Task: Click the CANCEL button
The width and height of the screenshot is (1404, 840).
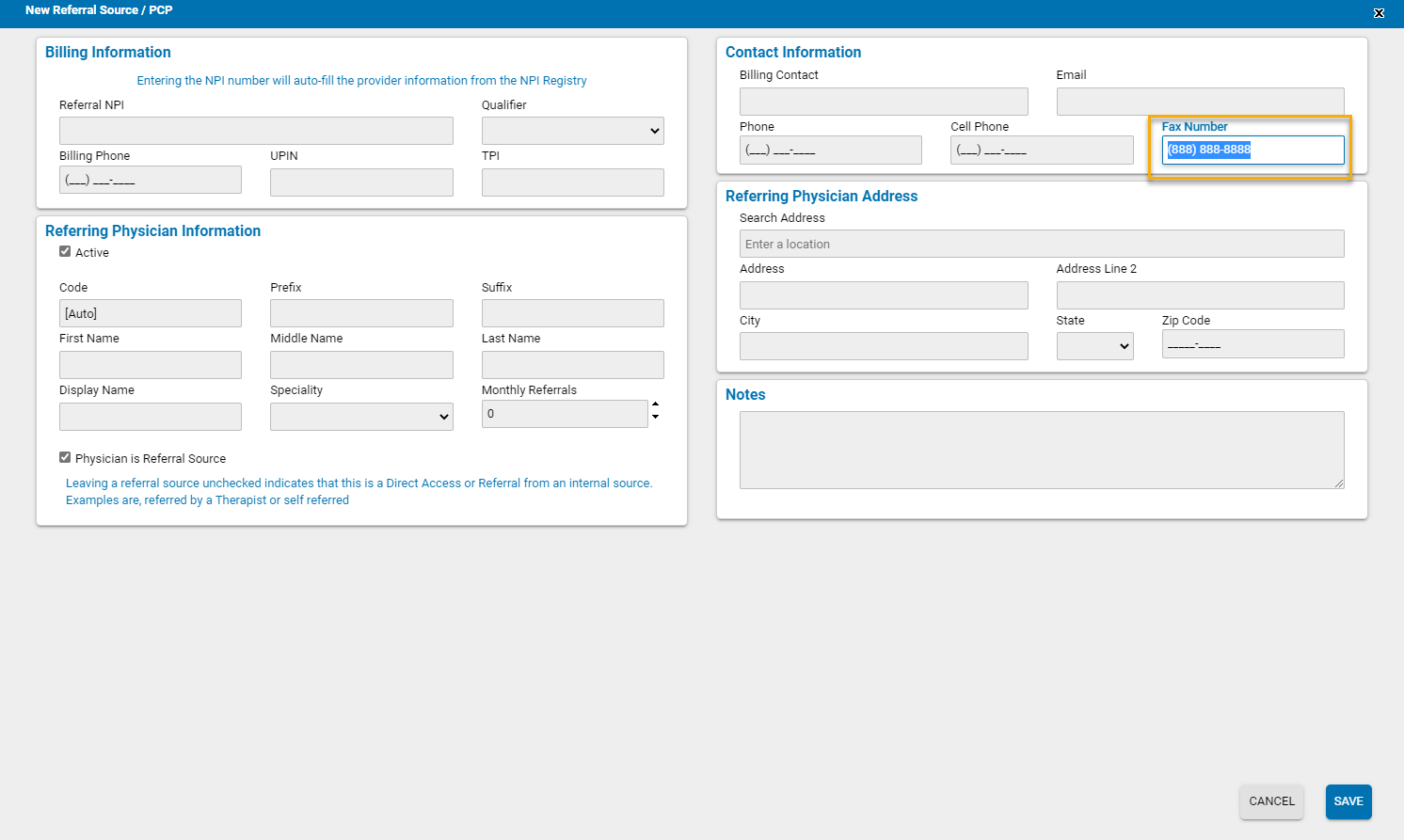Action: [x=1271, y=801]
